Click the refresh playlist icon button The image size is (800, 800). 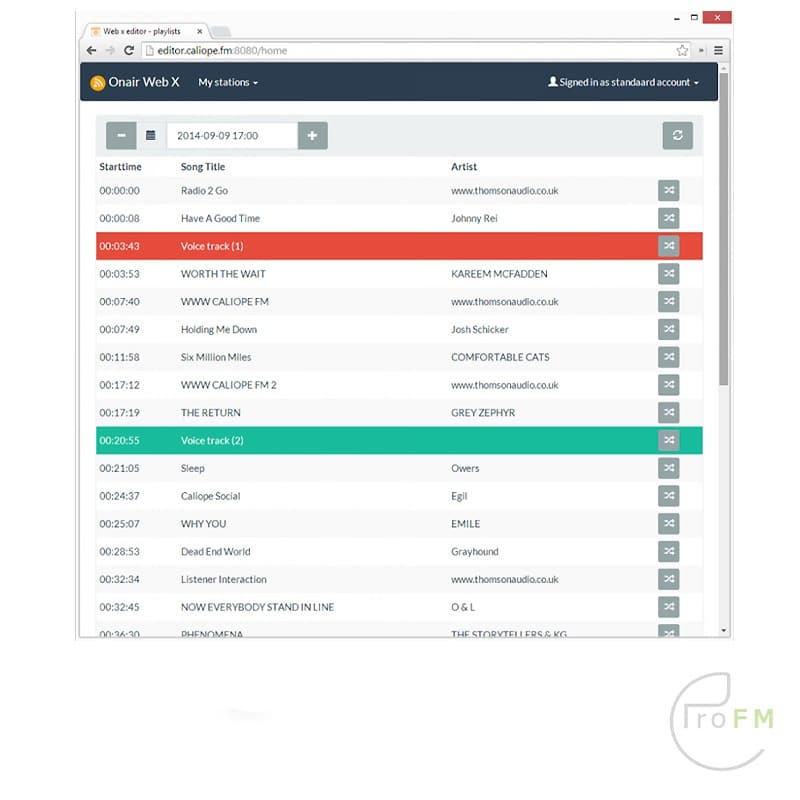(677, 135)
